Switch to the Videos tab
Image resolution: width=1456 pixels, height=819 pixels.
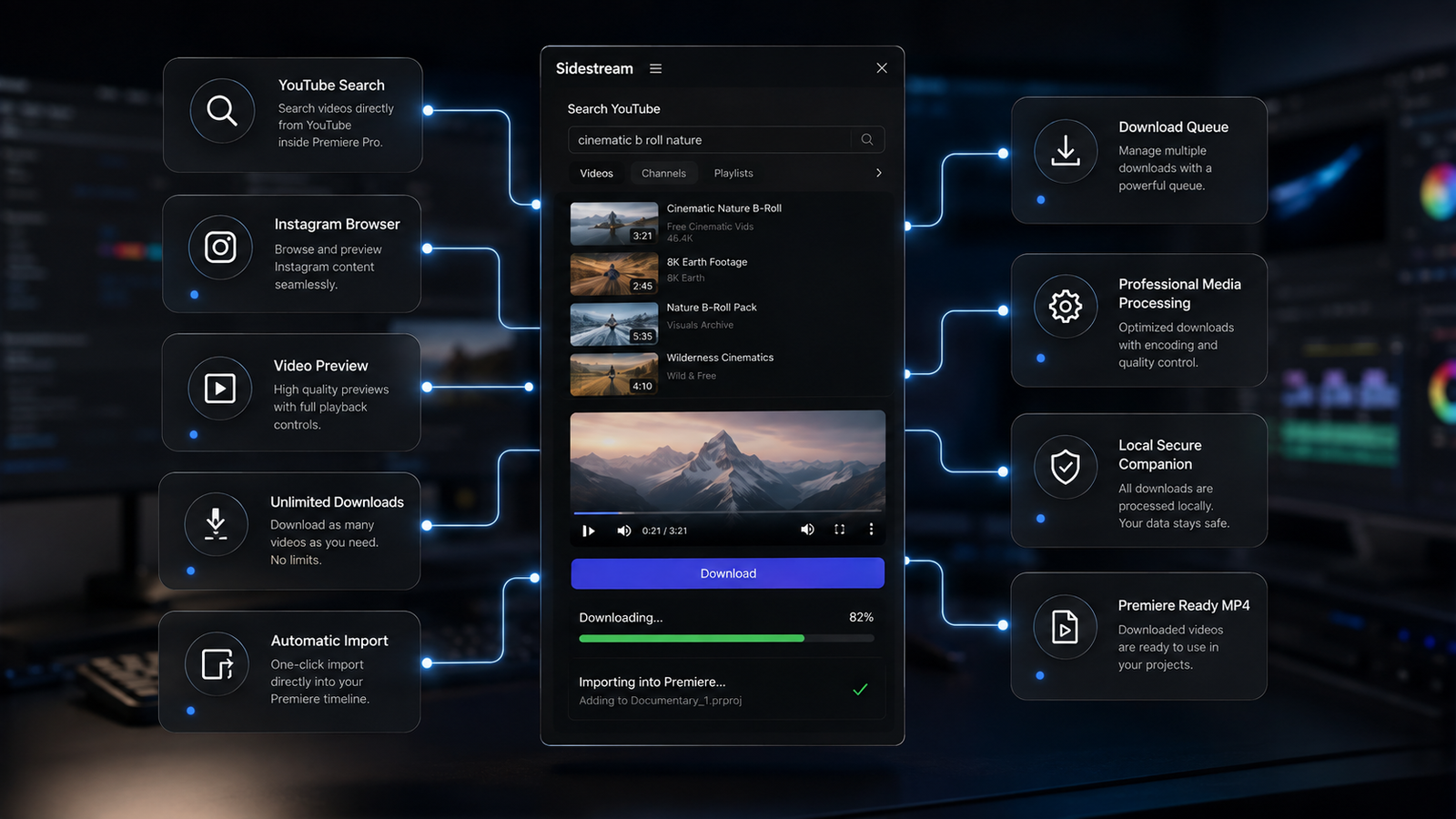pos(597,173)
